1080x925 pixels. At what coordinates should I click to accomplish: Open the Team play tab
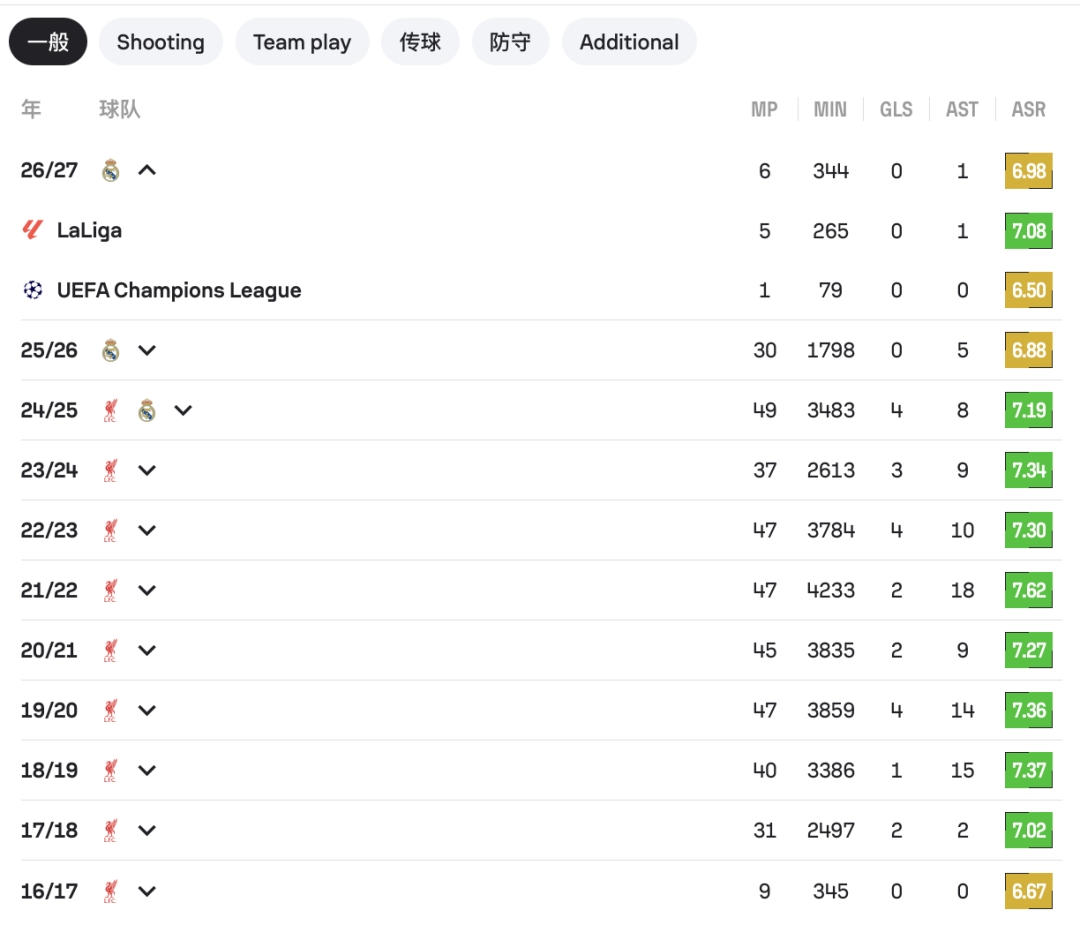coord(302,42)
